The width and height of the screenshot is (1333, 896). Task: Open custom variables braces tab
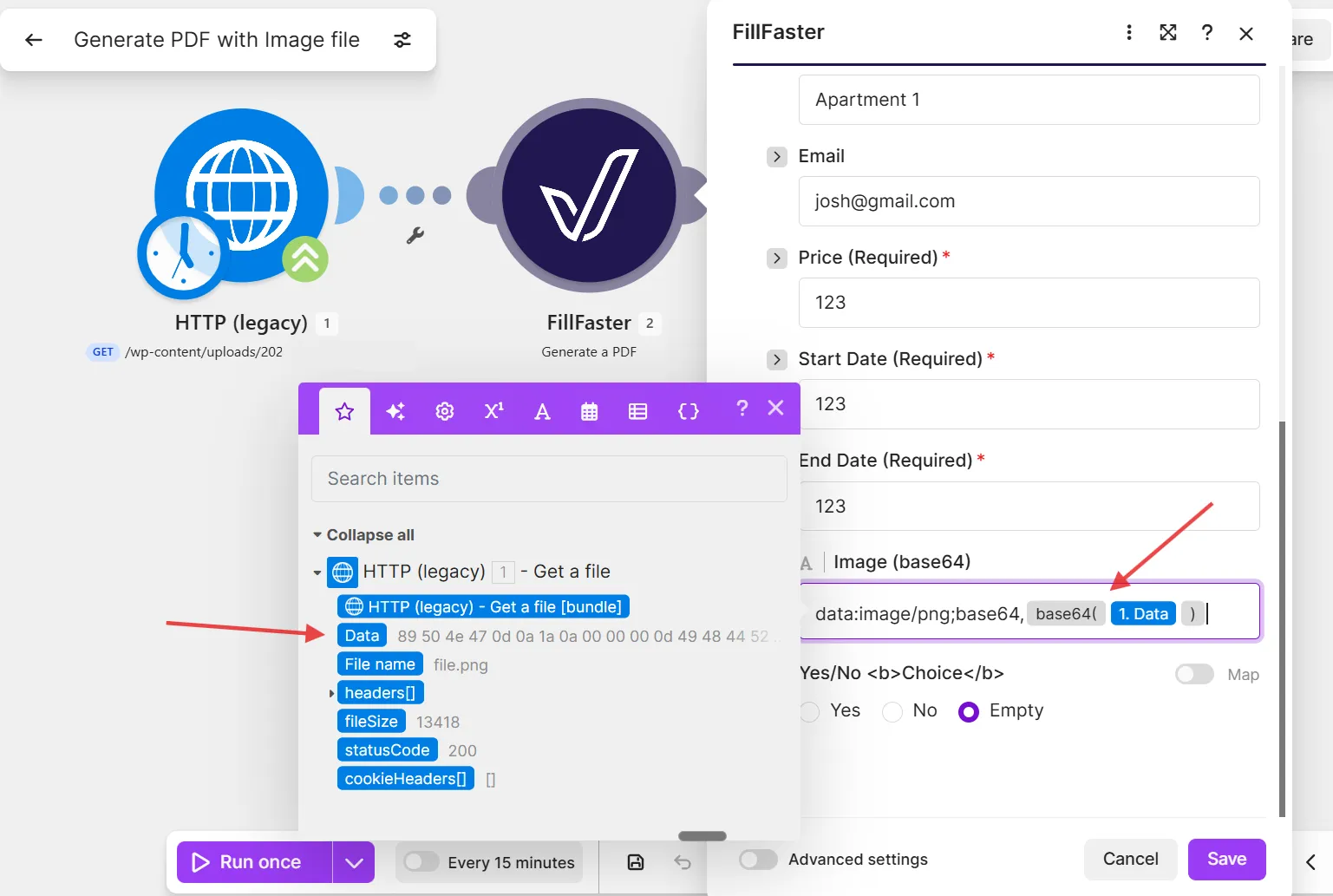688,411
